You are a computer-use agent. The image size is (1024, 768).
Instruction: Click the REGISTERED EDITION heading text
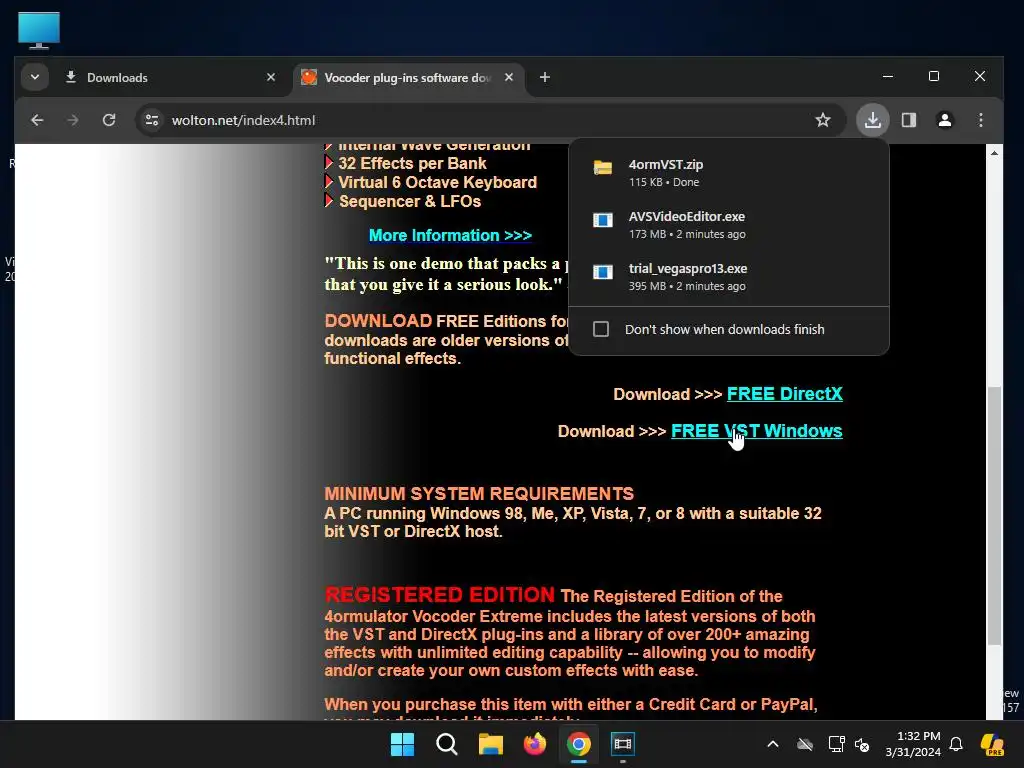[440, 595]
